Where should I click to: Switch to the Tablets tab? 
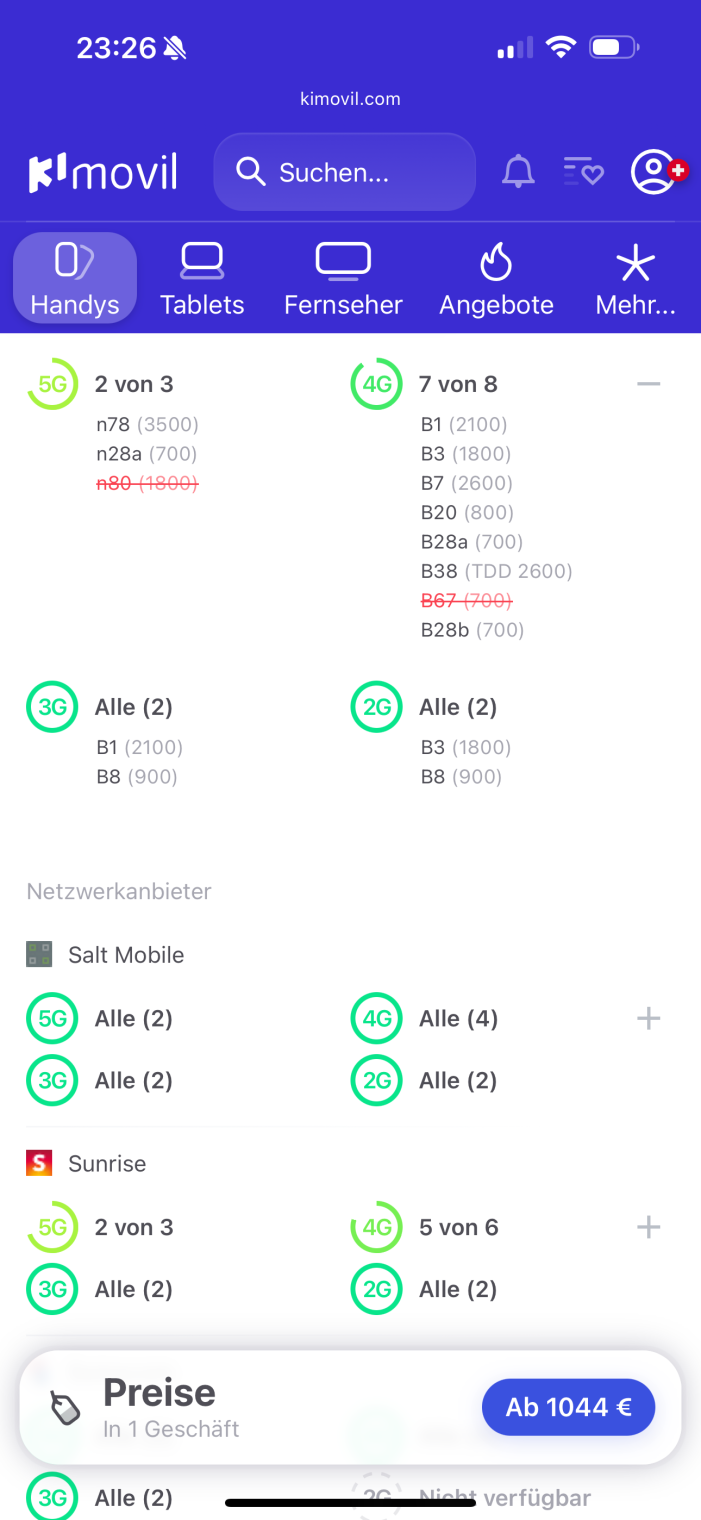tap(202, 279)
